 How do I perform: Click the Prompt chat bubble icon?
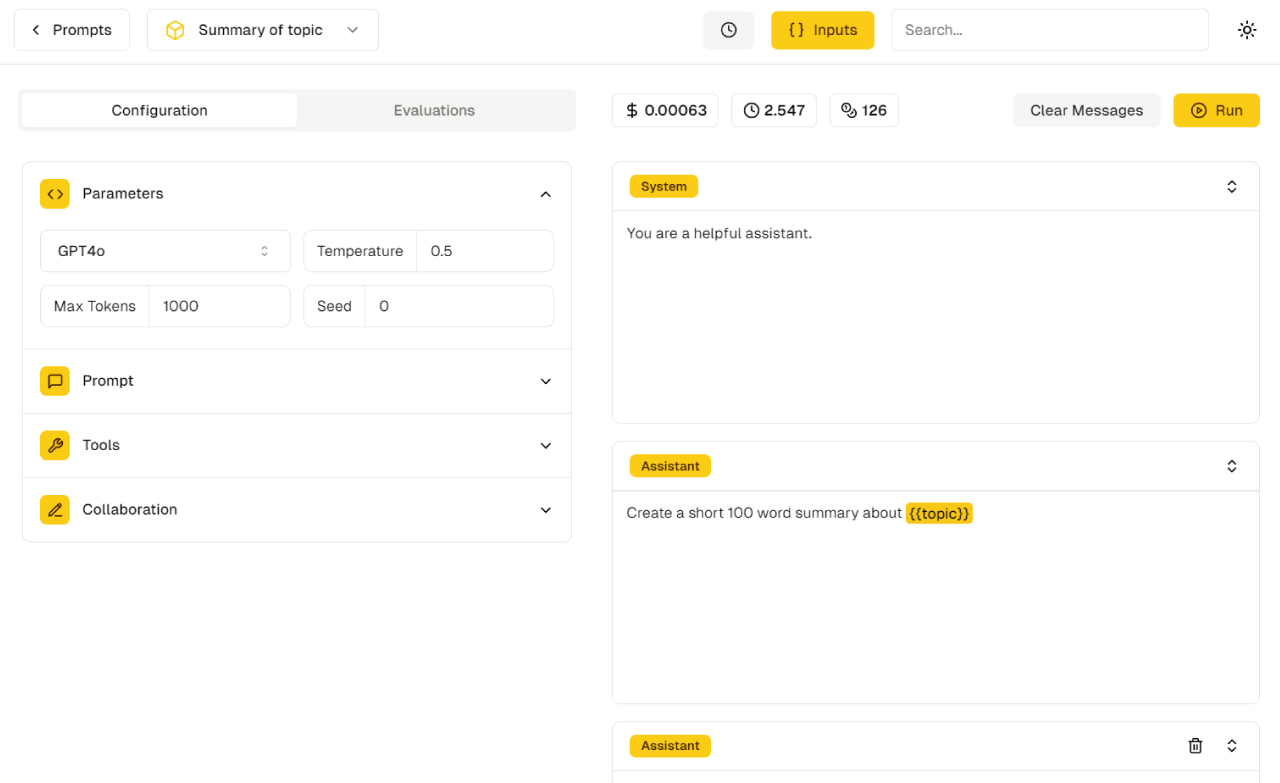click(55, 381)
